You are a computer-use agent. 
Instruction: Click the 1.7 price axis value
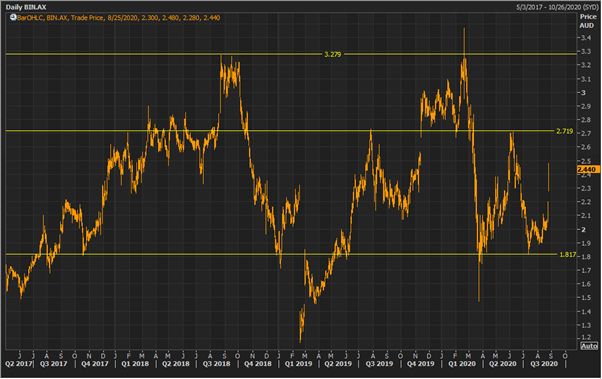click(586, 271)
